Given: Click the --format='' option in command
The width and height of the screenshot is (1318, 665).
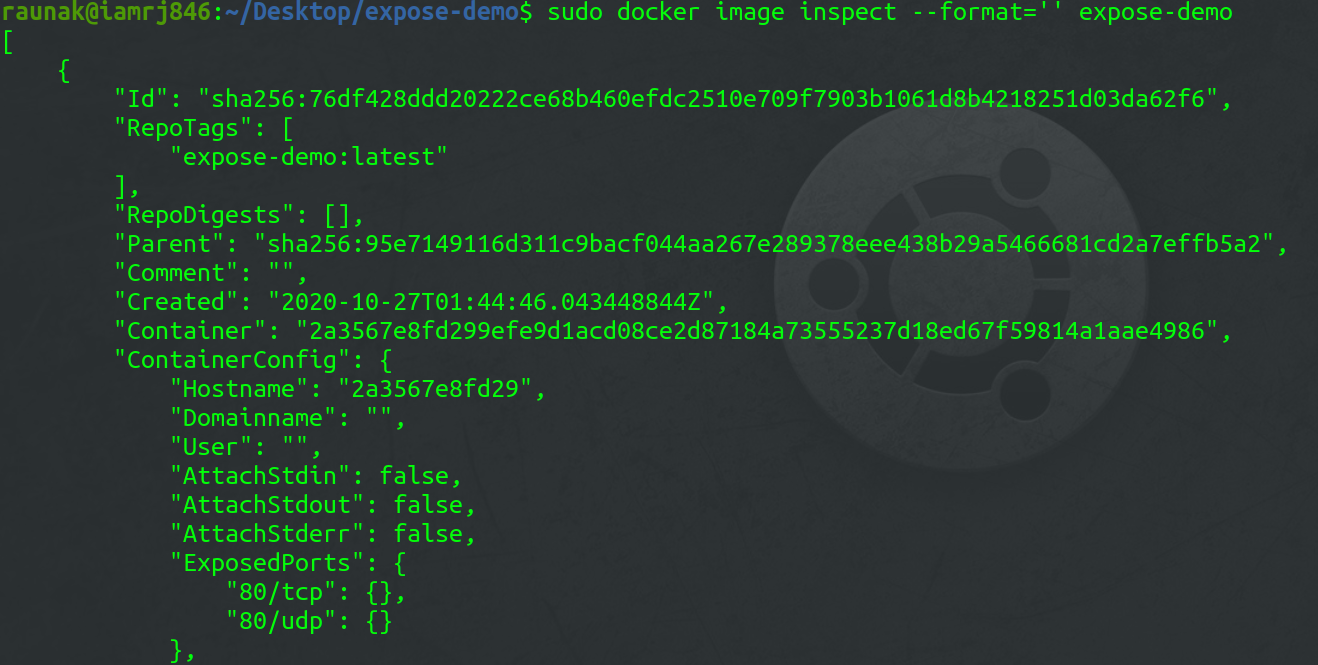Looking at the screenshot, I should click(x=960, y=13).
